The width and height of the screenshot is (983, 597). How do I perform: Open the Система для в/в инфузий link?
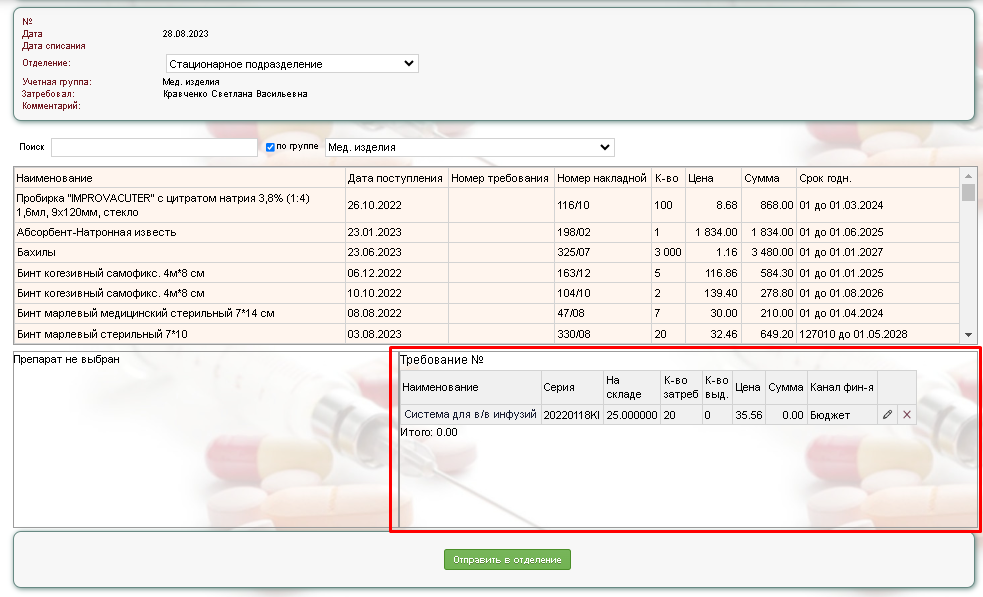click(470, 414)
